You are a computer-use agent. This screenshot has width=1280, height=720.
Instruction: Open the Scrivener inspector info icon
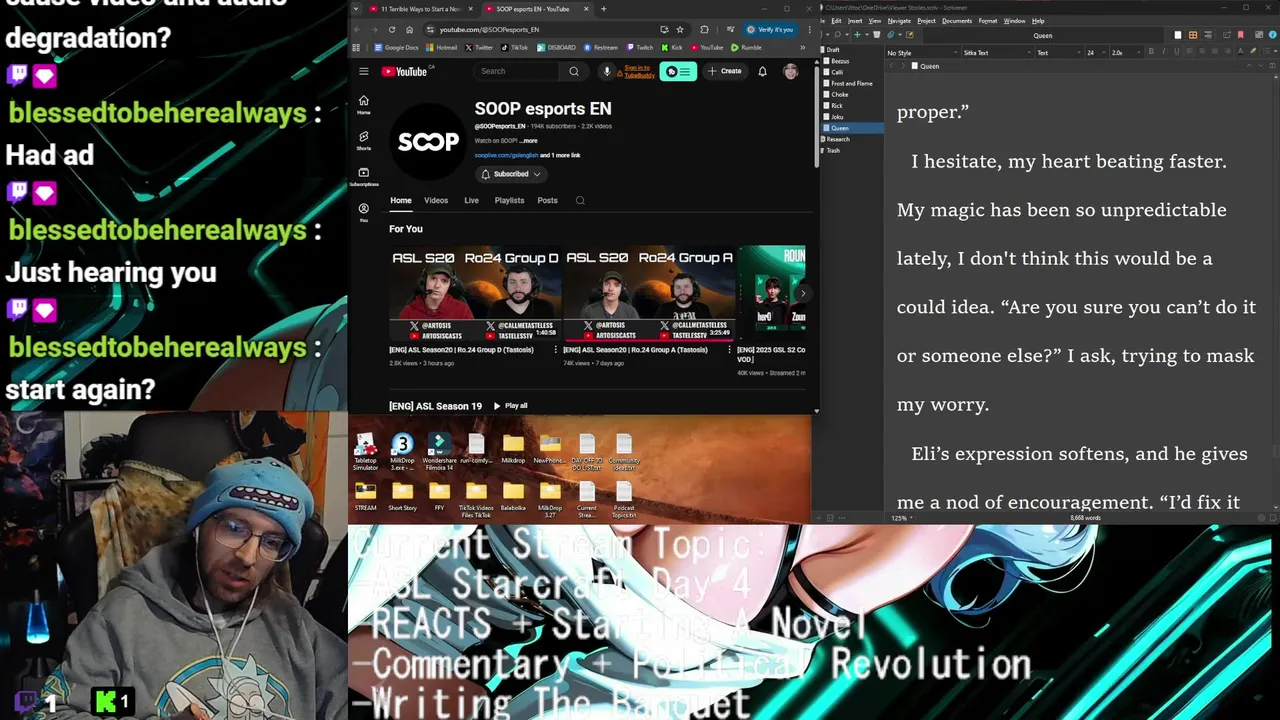point(1272,35)
